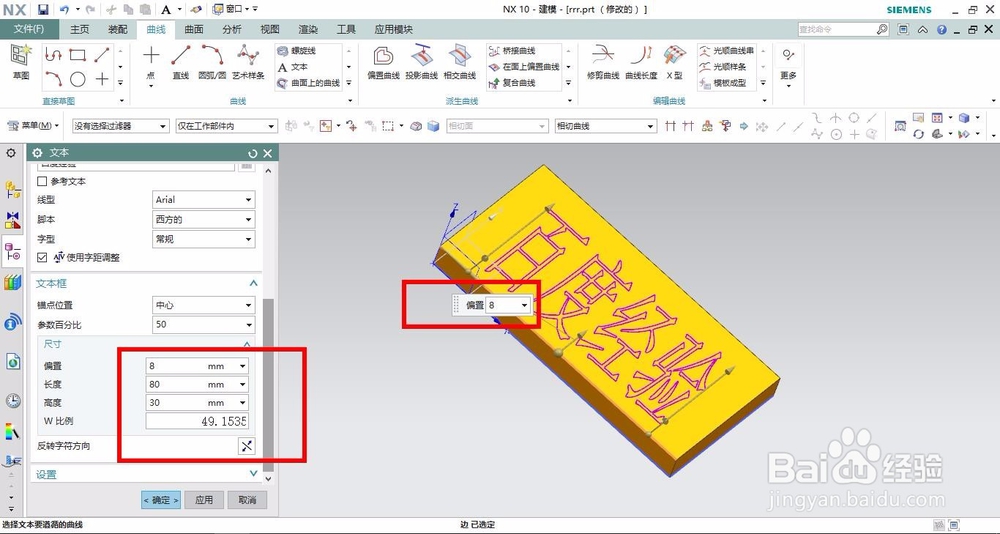Image resolution: width=1000 pixels, height=534 pixels.
Task: Click the 取消 cancel button
Action: point(247,500)
